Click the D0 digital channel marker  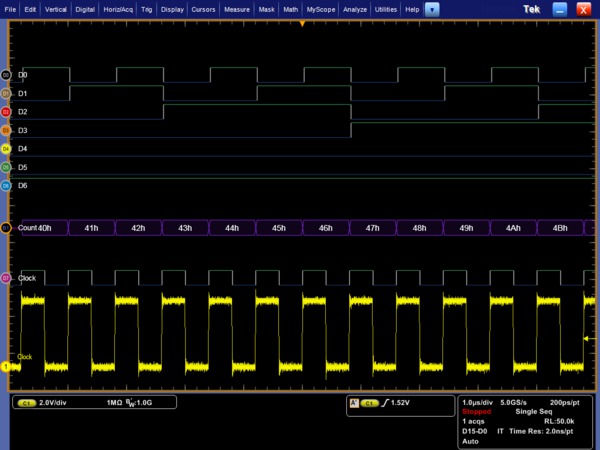tap(6, 75)
